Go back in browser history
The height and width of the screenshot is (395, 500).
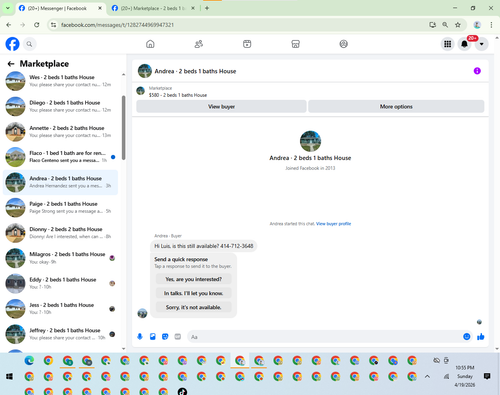click(9, 25)
